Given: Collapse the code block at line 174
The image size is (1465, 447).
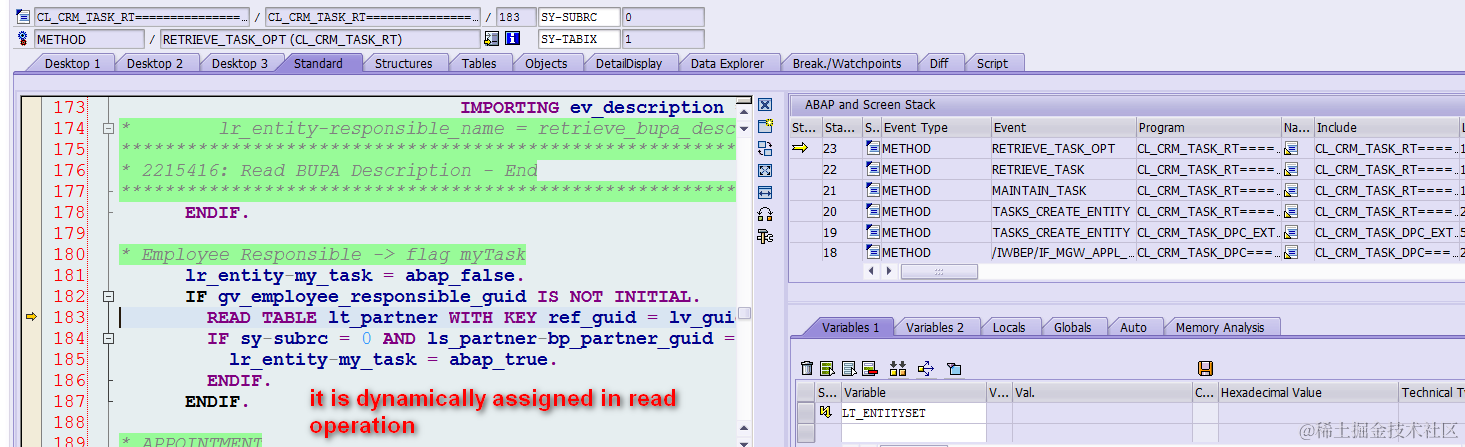Looking at the screenshot, I should (107, 129).
